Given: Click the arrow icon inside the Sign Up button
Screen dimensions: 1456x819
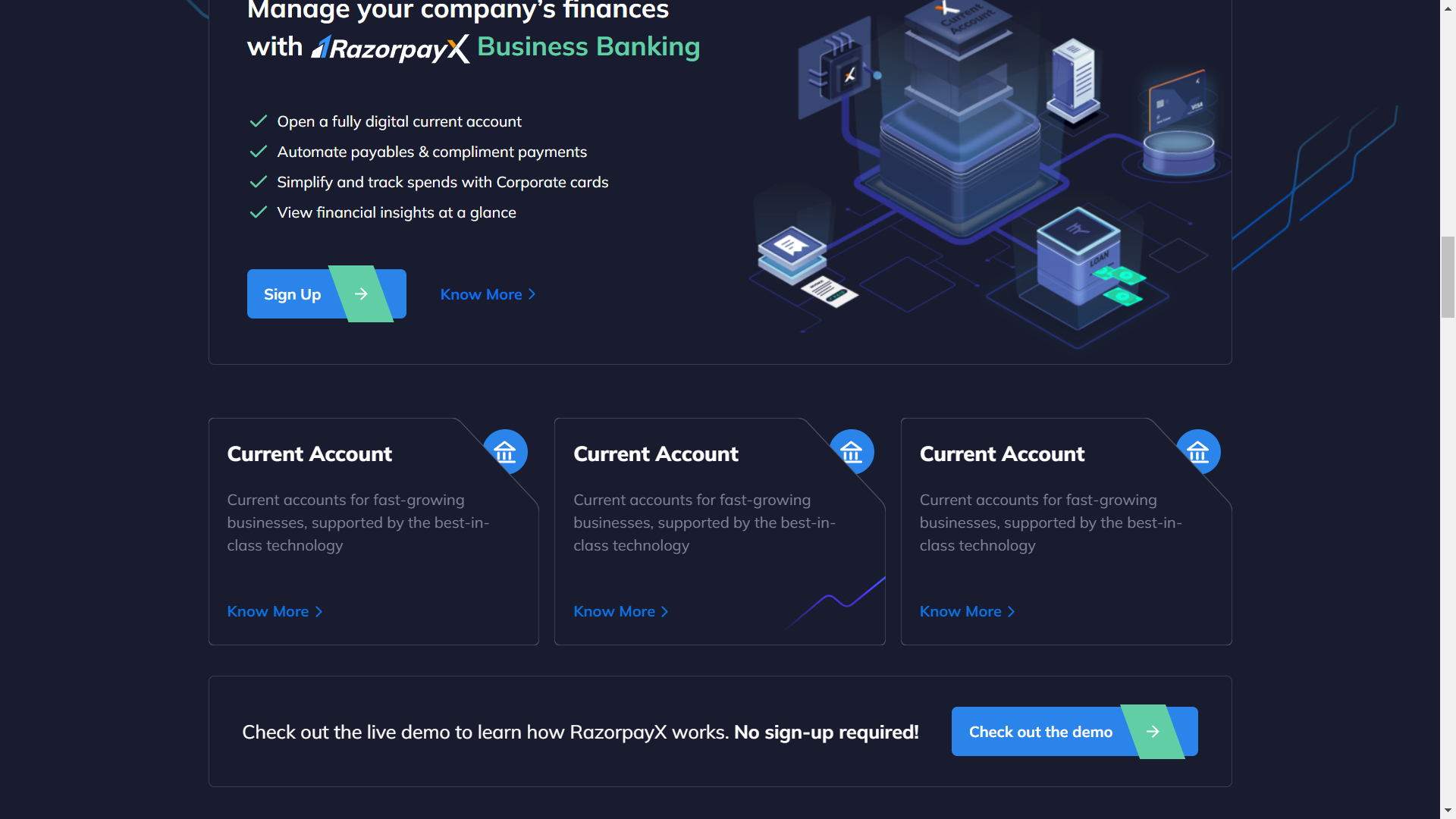Looking at the screenshot, I should [x=359, y=293].
